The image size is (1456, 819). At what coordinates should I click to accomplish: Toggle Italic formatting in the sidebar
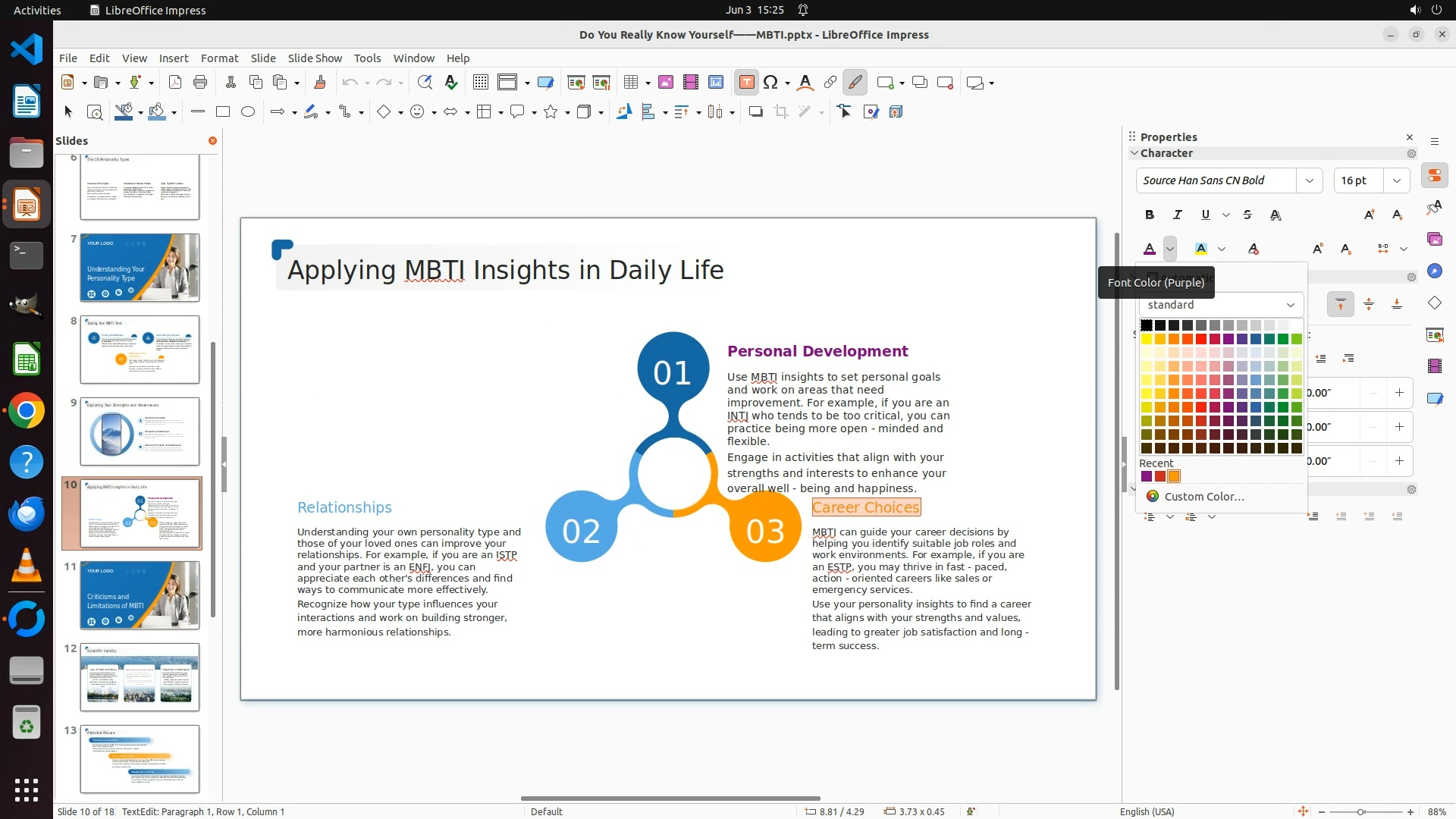pos(1177,215)
